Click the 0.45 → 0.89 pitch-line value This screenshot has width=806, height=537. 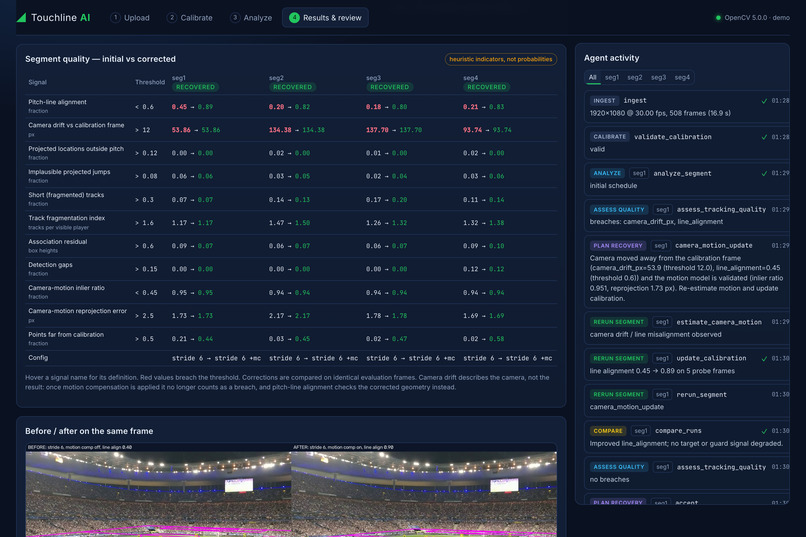192,107
